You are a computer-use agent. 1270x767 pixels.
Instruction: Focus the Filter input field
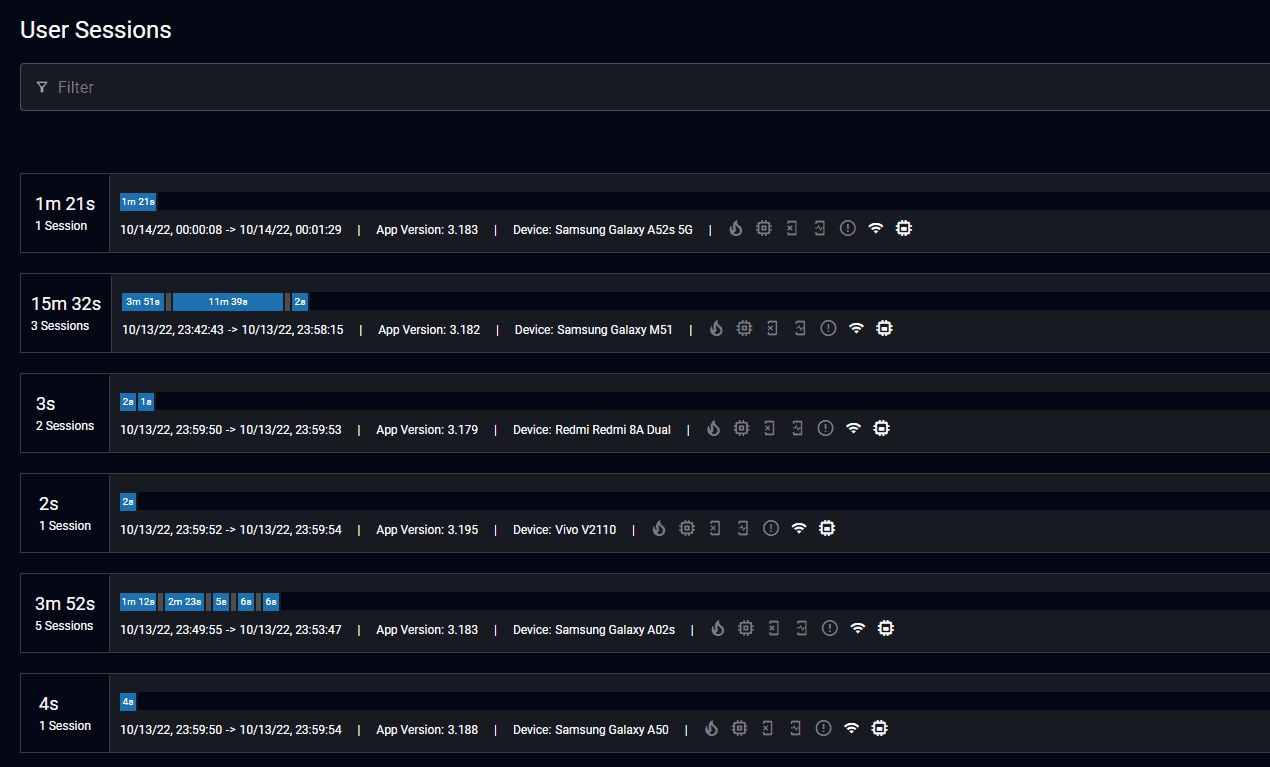pos(645,87)
